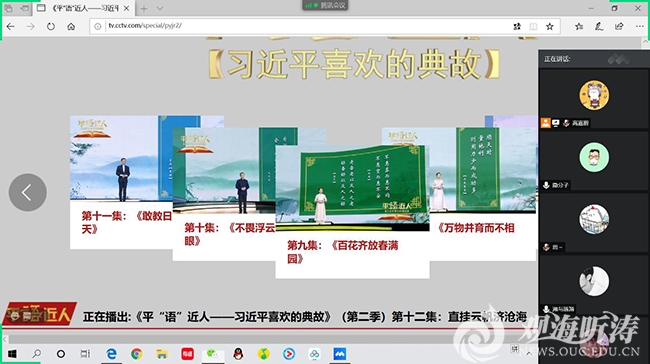Show previous episodes with left carousel arrow
The width and height of the screenshot is (650, 364).
click(27, 192)
